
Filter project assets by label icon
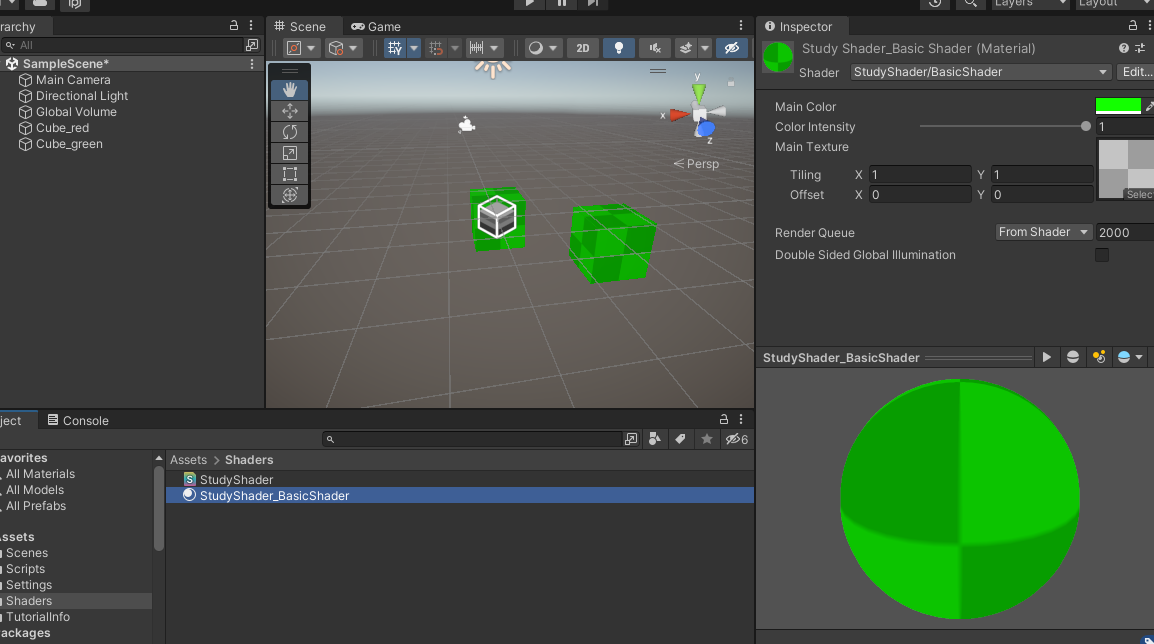[680, 439]
